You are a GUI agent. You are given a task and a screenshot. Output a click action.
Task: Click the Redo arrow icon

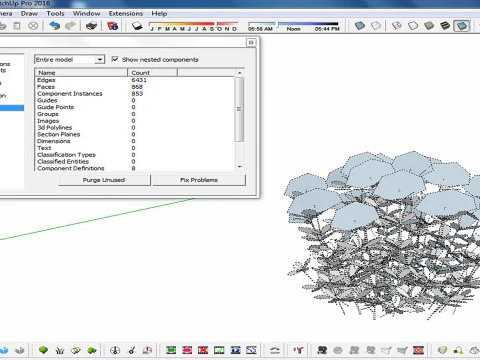(70, 26)
